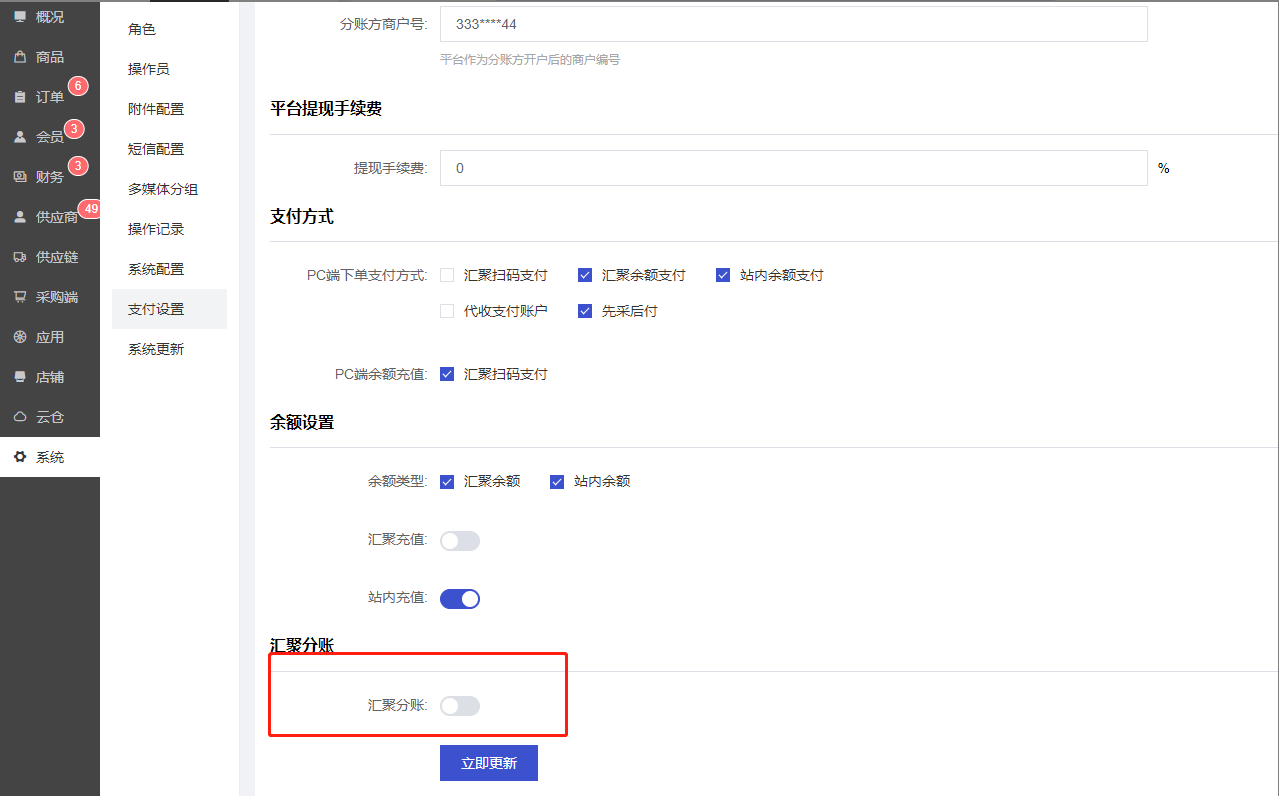Open 会员 members via person icon
The height and width of the screenshot is (796, 1279).
(x=20, y=137)
